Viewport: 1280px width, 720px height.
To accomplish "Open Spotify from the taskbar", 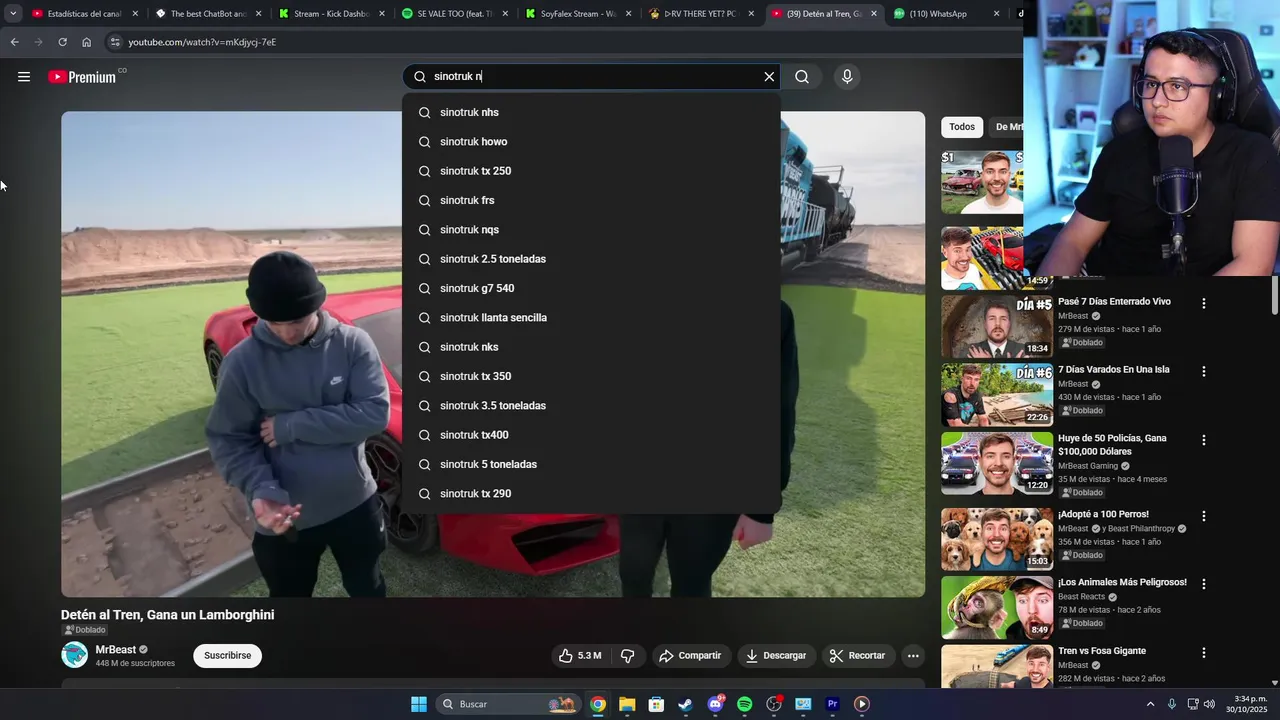I will pyautogui.click(x=744, y=704).
